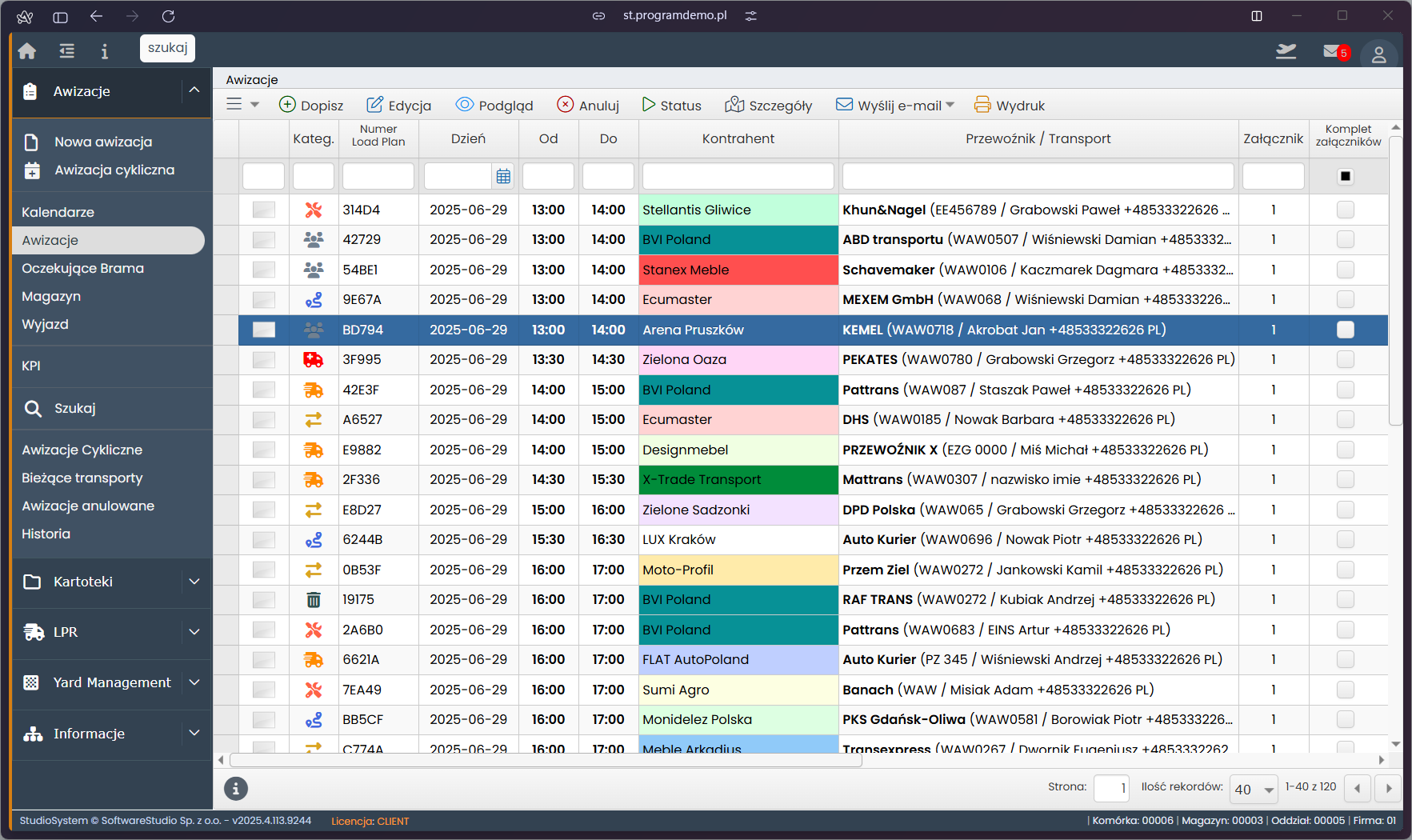Go to next page of records
This screenshot has height=840, width=1412.
1389,789
